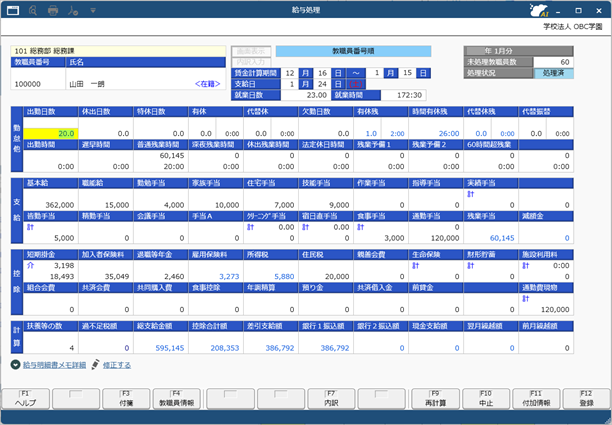Click the F9 再計算 button
Image resolution: width=612 pixels, height=425 pixels.
coord(435,398)
